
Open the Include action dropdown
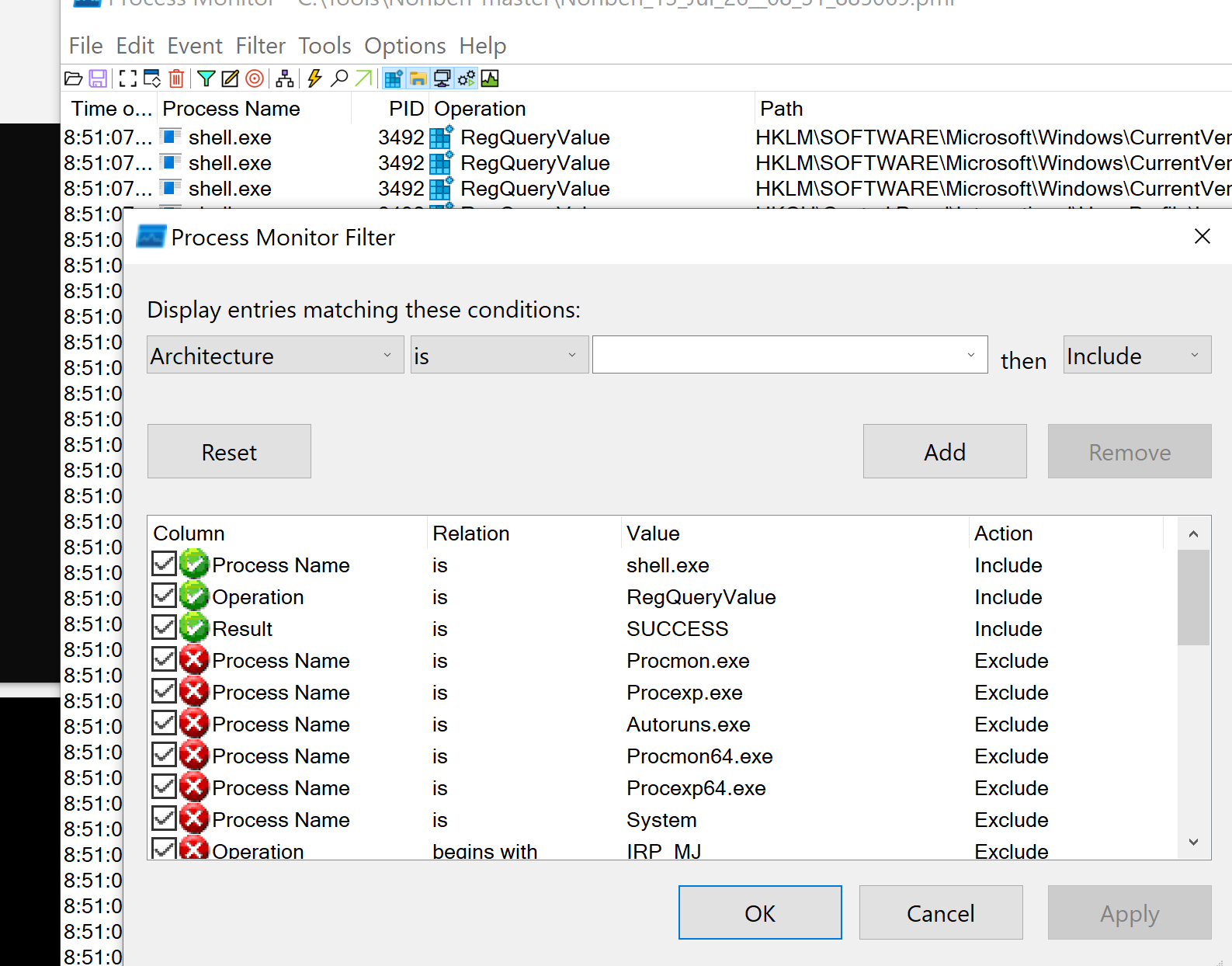point(1137,355)
